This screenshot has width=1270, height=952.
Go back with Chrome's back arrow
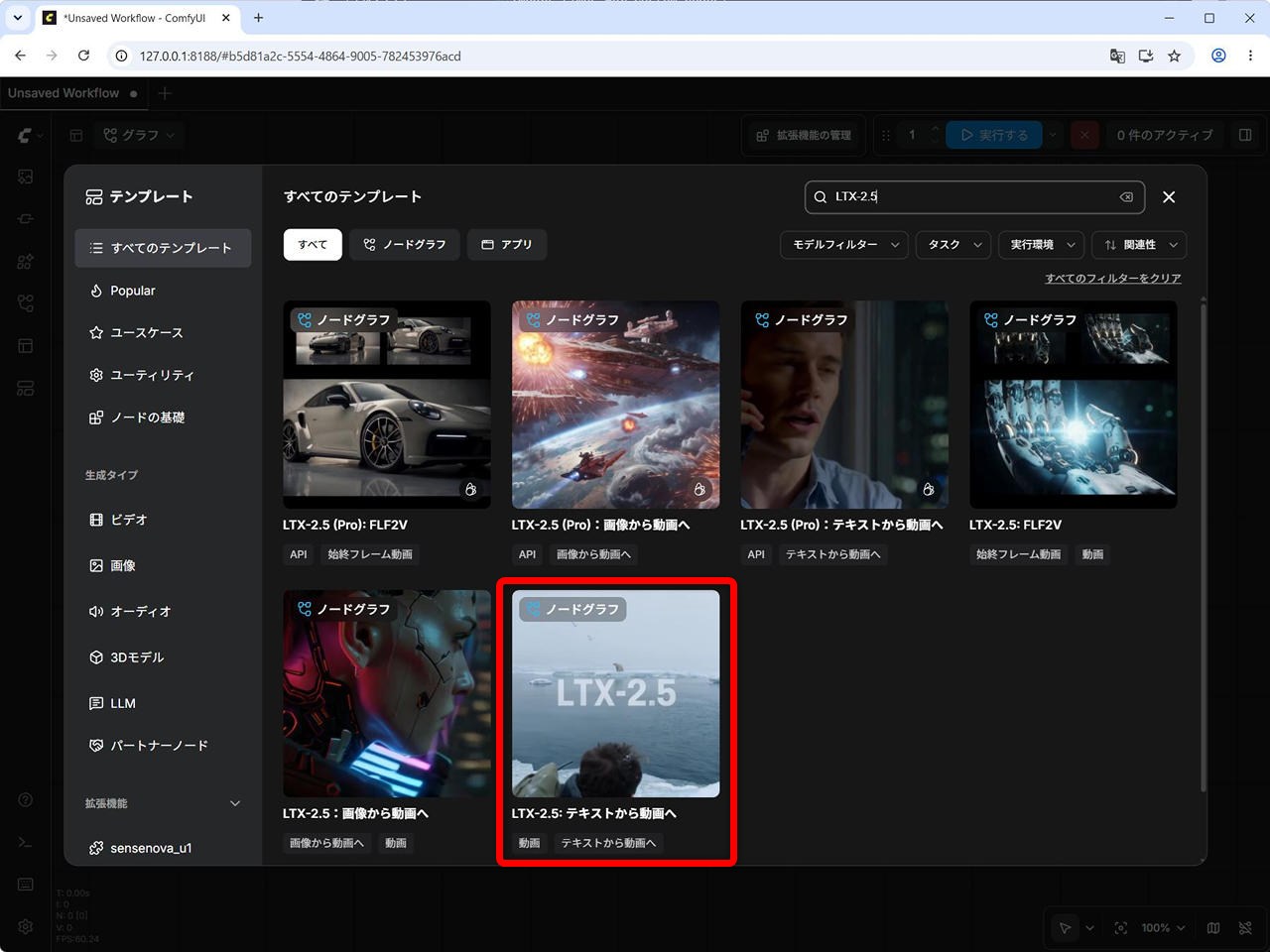pyautogui.click(x=21, y=56)
